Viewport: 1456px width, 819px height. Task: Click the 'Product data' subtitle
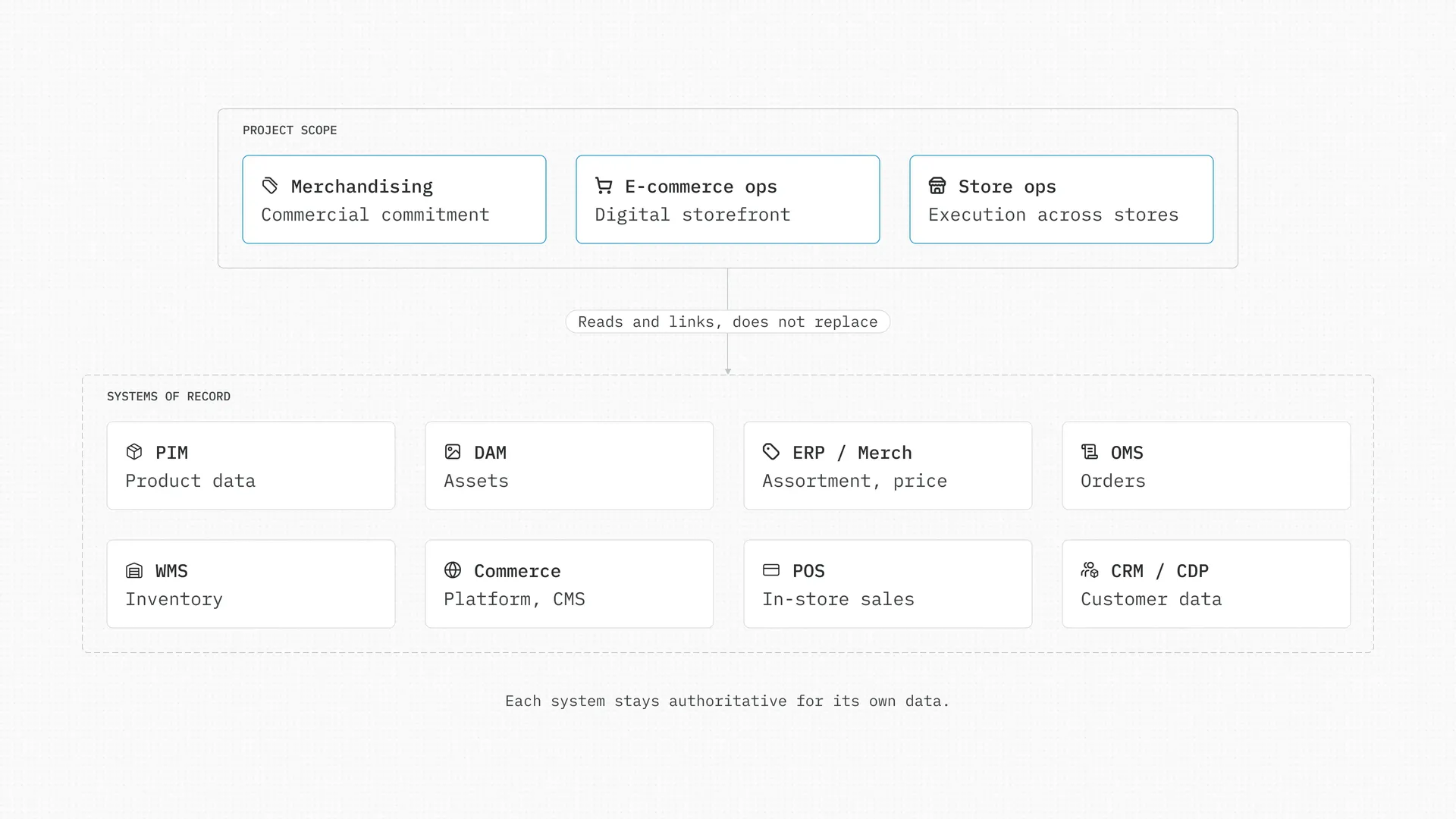[x=190, y=482]
